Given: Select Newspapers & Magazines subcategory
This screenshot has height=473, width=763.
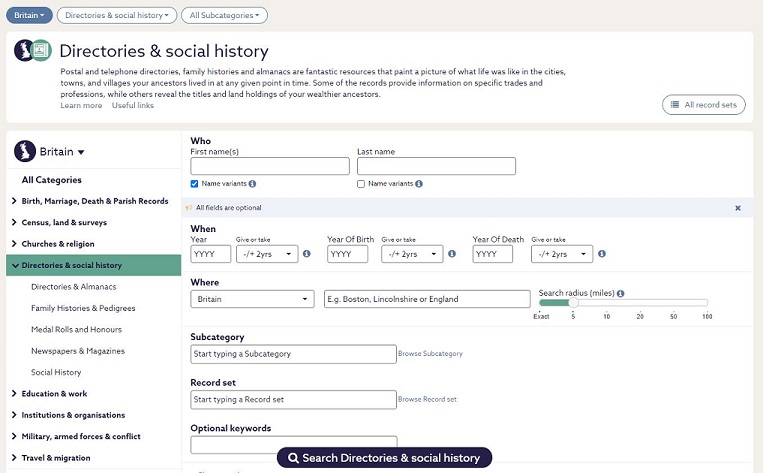Looking at the screenshot, I should 78,351.
